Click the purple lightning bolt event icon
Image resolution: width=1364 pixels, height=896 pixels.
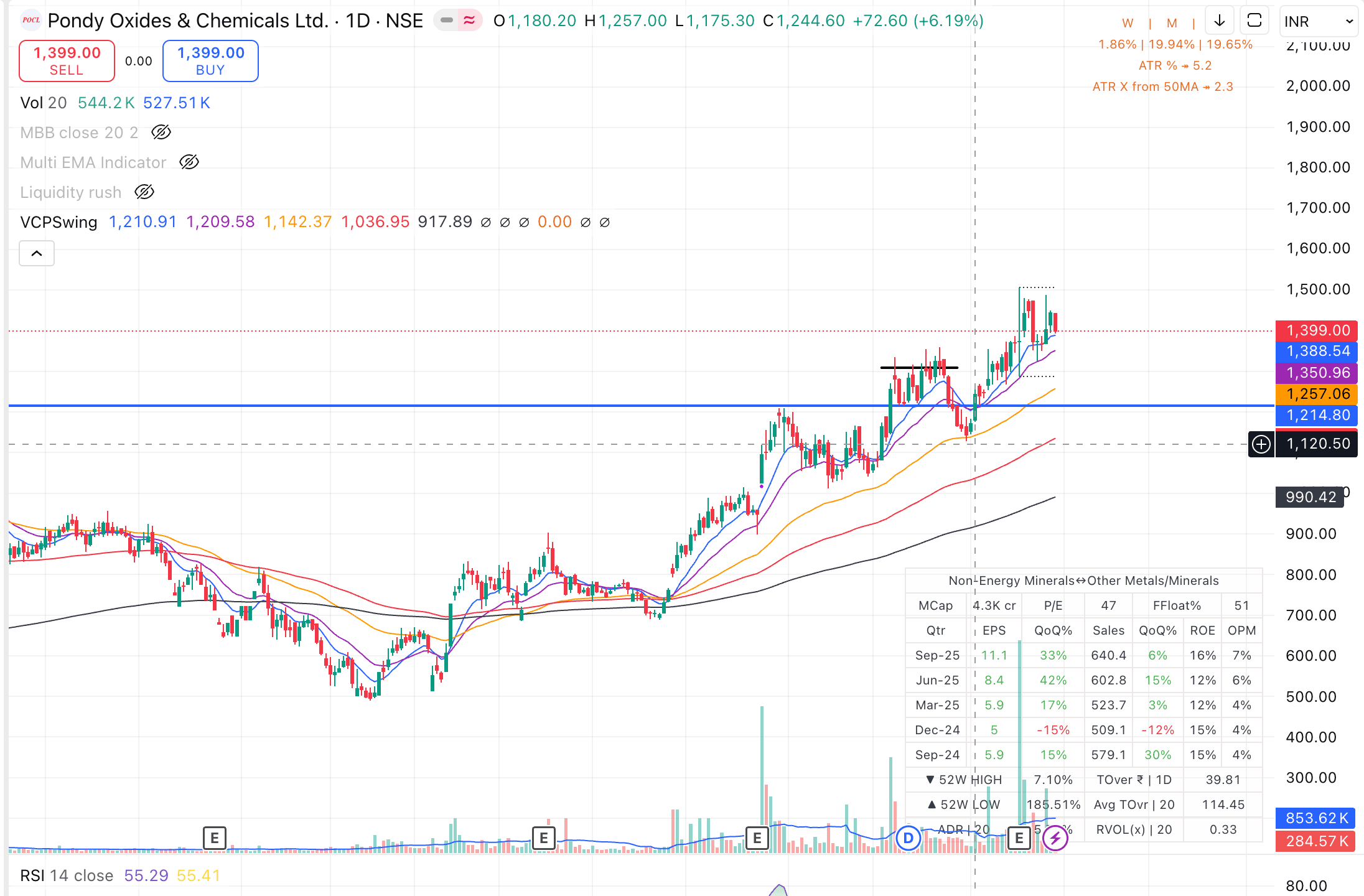click(1055, 838)
